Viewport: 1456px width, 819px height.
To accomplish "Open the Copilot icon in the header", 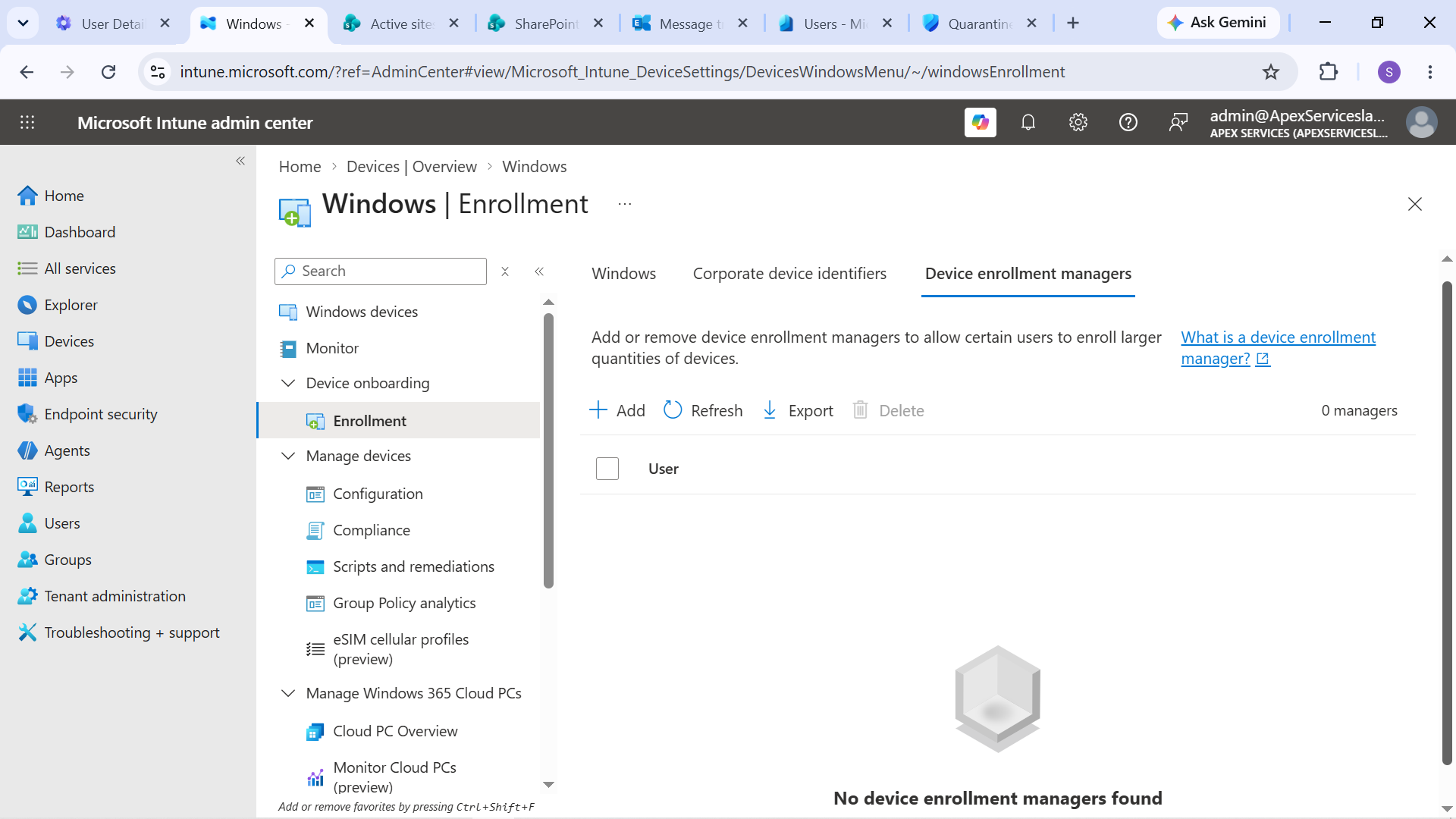I will point(980,122).
